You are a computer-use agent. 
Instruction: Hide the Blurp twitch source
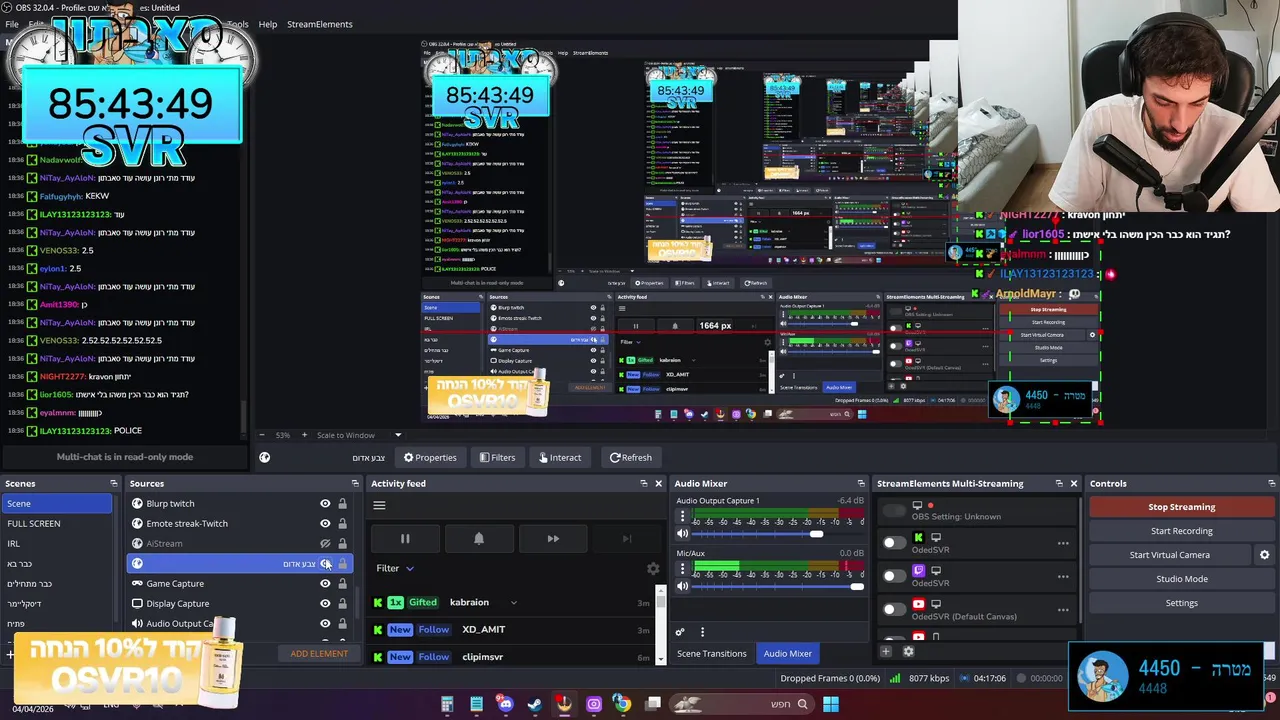click(325, 504)
